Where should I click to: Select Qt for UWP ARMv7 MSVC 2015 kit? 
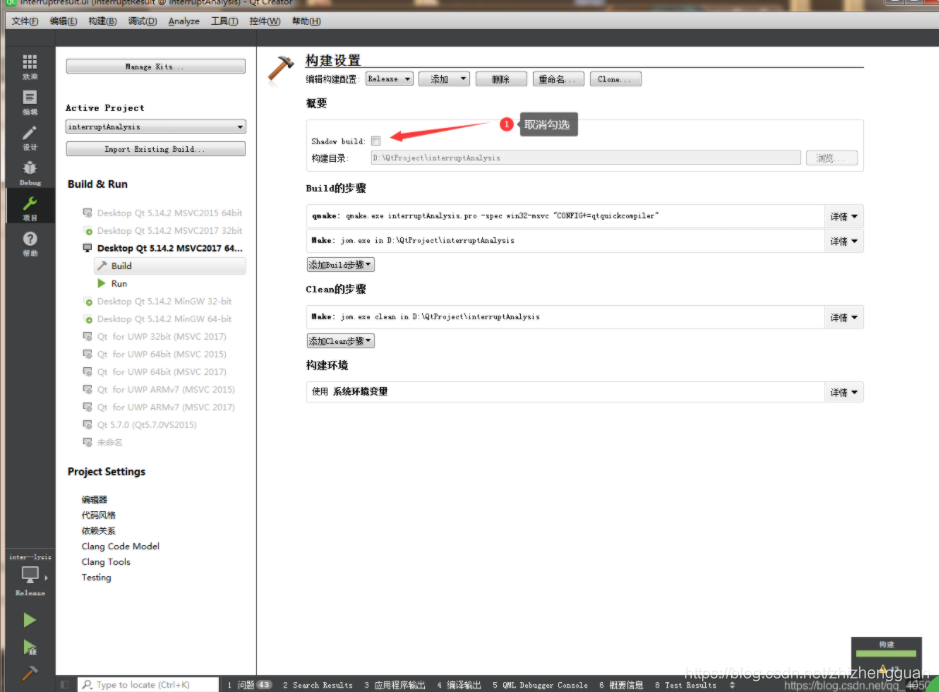point(166,390)
